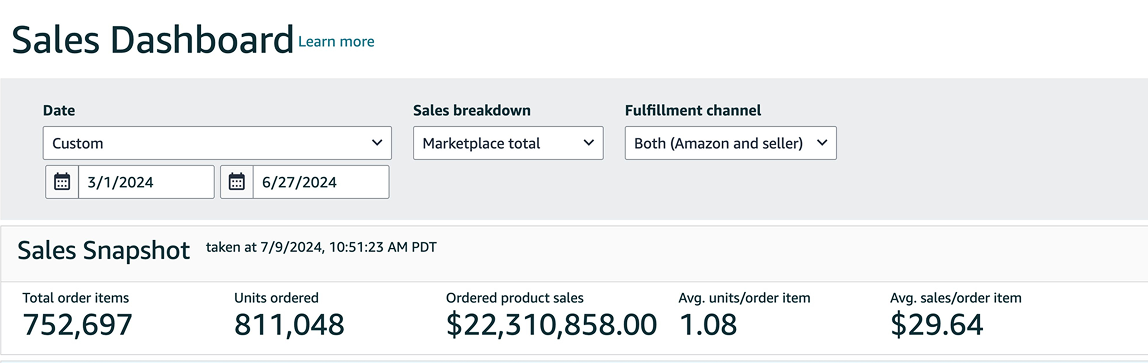Click the Learn more link

336,42
